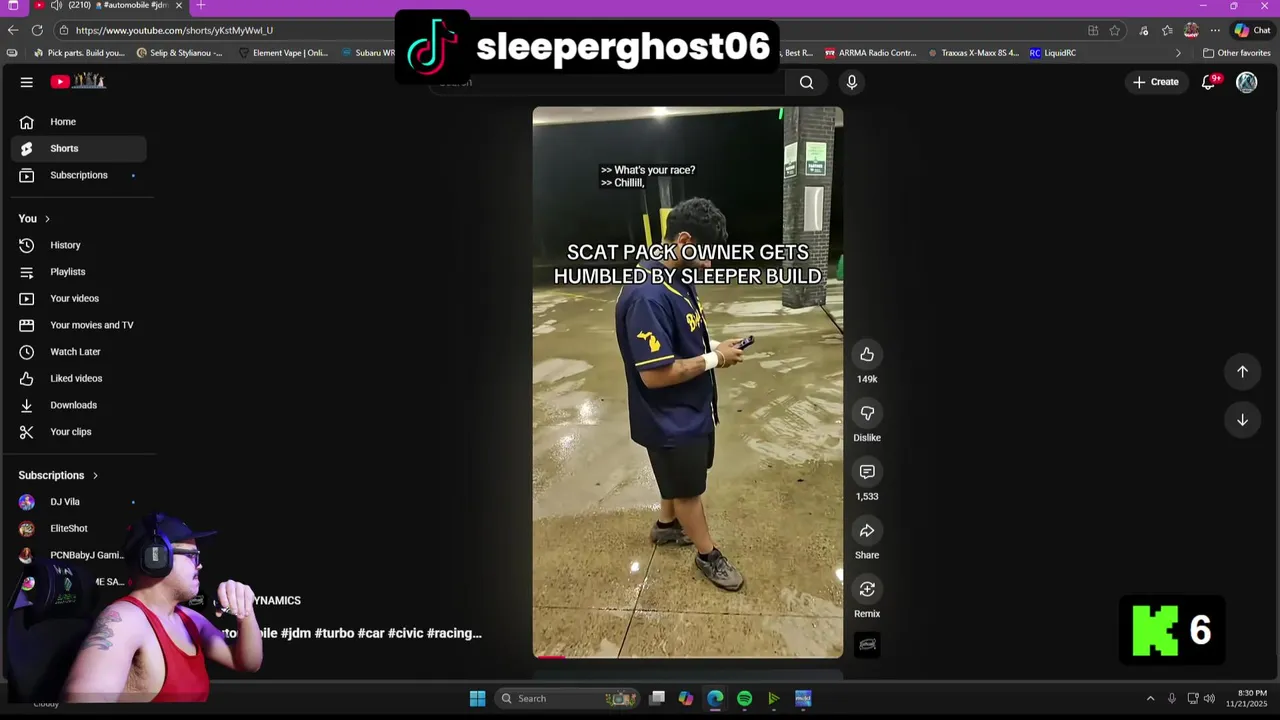
Task: Open the comments showing 1,533
Action: [867, 472]
